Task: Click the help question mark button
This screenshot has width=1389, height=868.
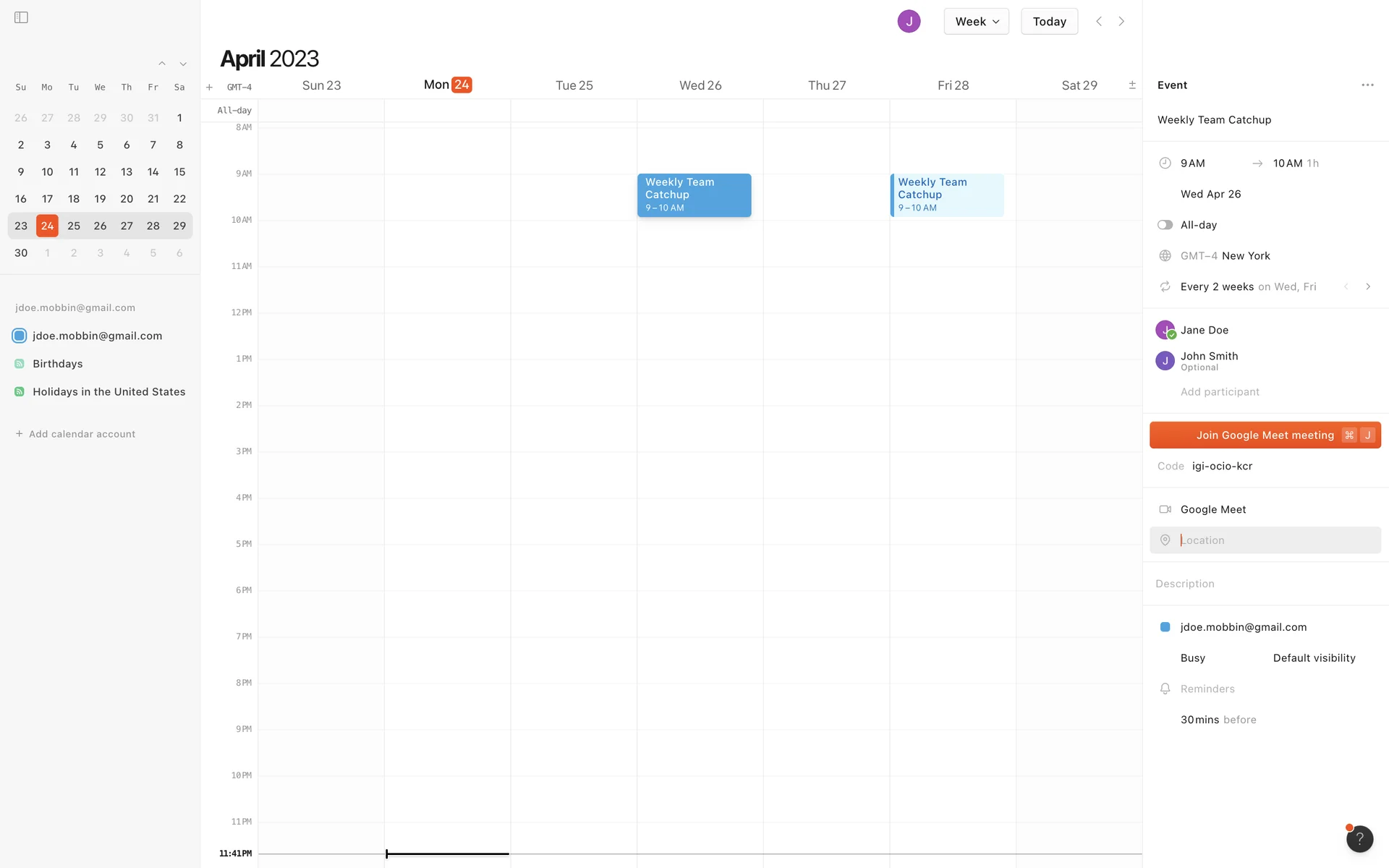Action: [1359, 838]
